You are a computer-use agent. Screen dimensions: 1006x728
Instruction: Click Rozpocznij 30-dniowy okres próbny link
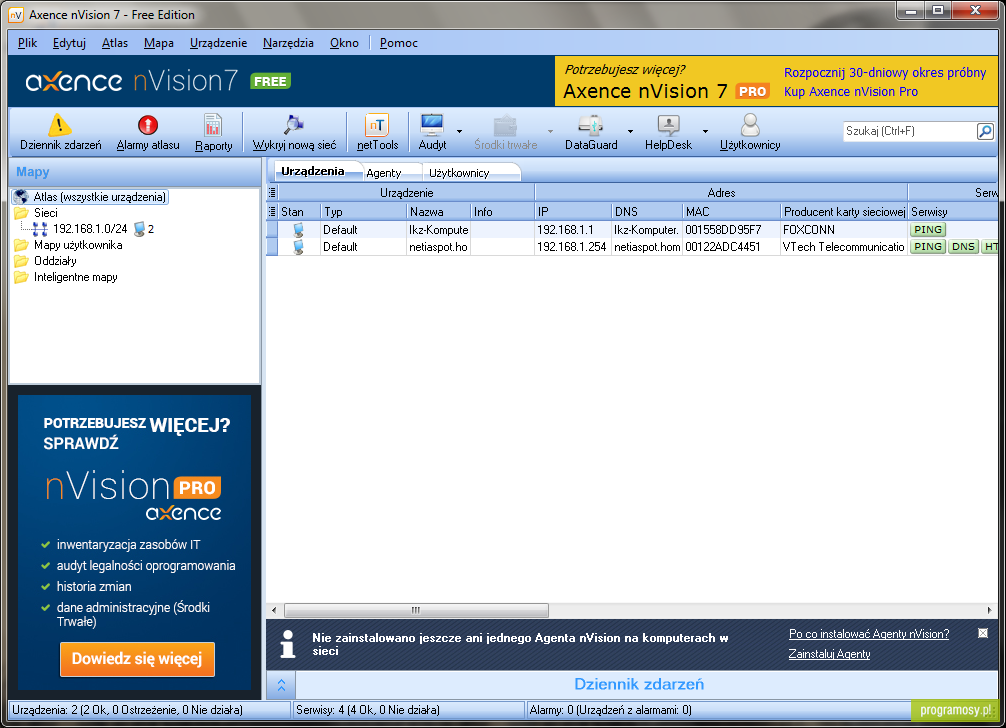coord(885,72)
